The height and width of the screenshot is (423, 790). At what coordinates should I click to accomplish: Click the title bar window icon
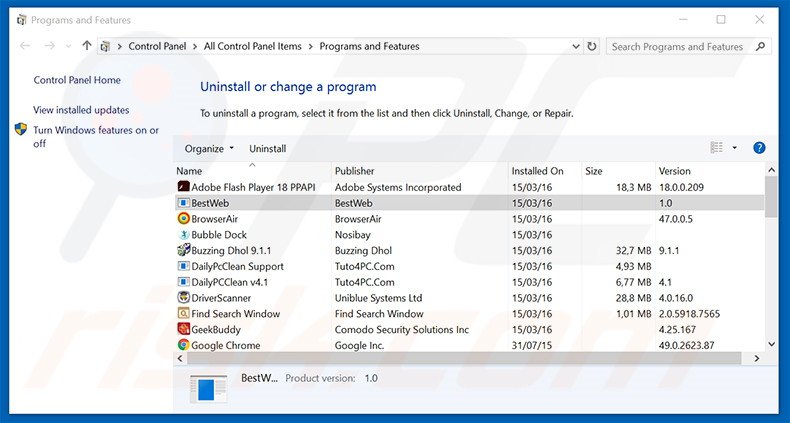(21, 20)
